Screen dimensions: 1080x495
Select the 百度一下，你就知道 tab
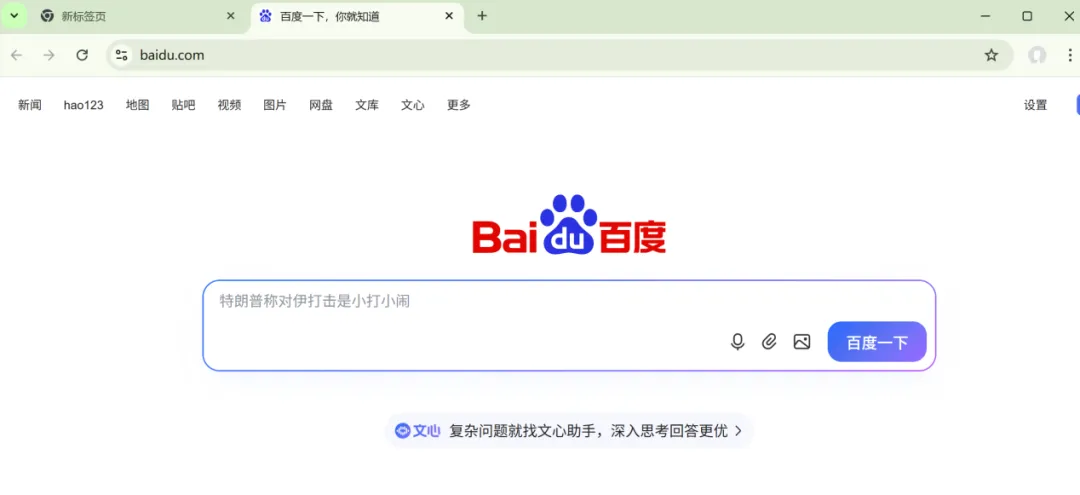coord(357,17)
